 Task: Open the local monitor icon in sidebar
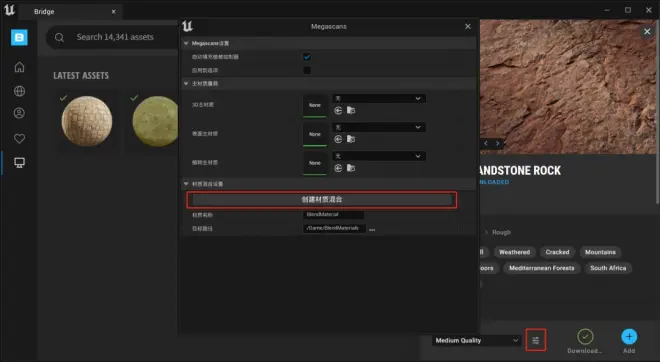click(19, 162)
